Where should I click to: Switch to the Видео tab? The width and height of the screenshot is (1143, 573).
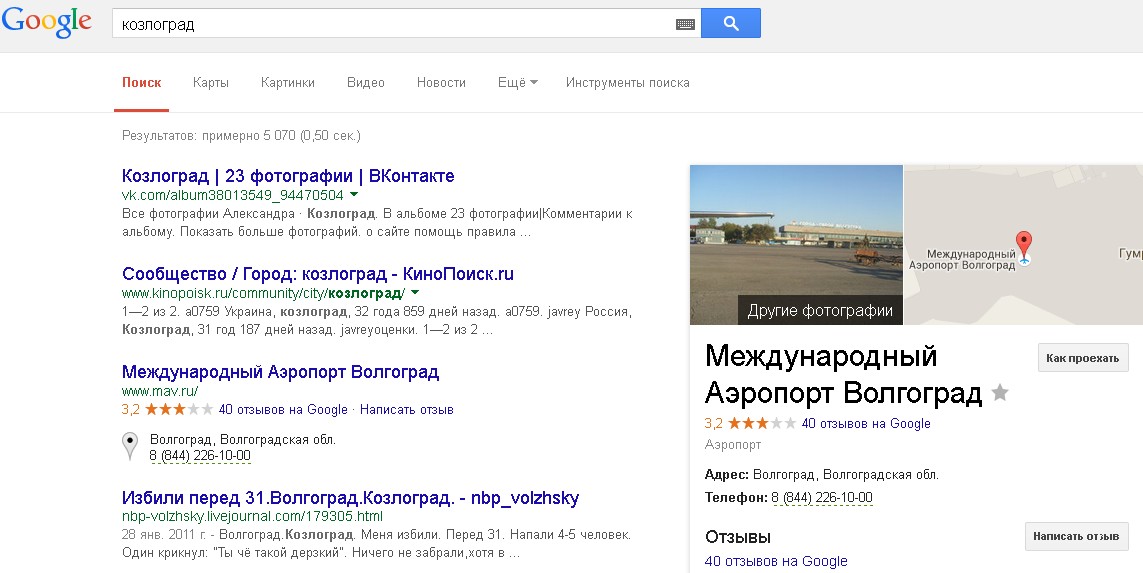point(365,82)
